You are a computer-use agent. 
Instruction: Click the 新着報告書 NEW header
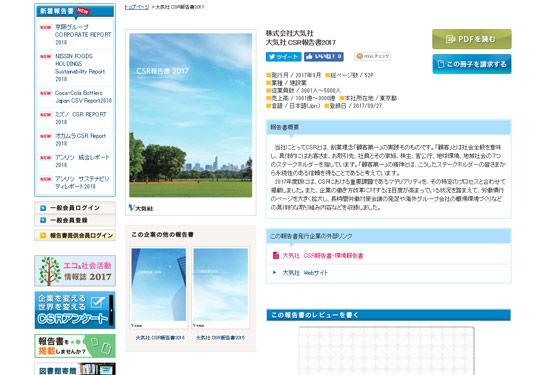click(x=75, y=11)
